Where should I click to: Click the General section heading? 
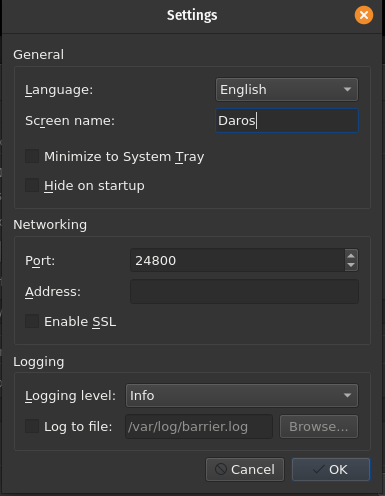[39, 55]
